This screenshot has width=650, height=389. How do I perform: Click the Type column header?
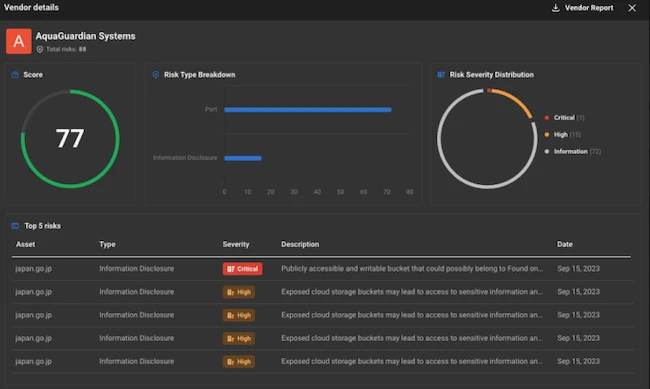click(x=107, y=244)
